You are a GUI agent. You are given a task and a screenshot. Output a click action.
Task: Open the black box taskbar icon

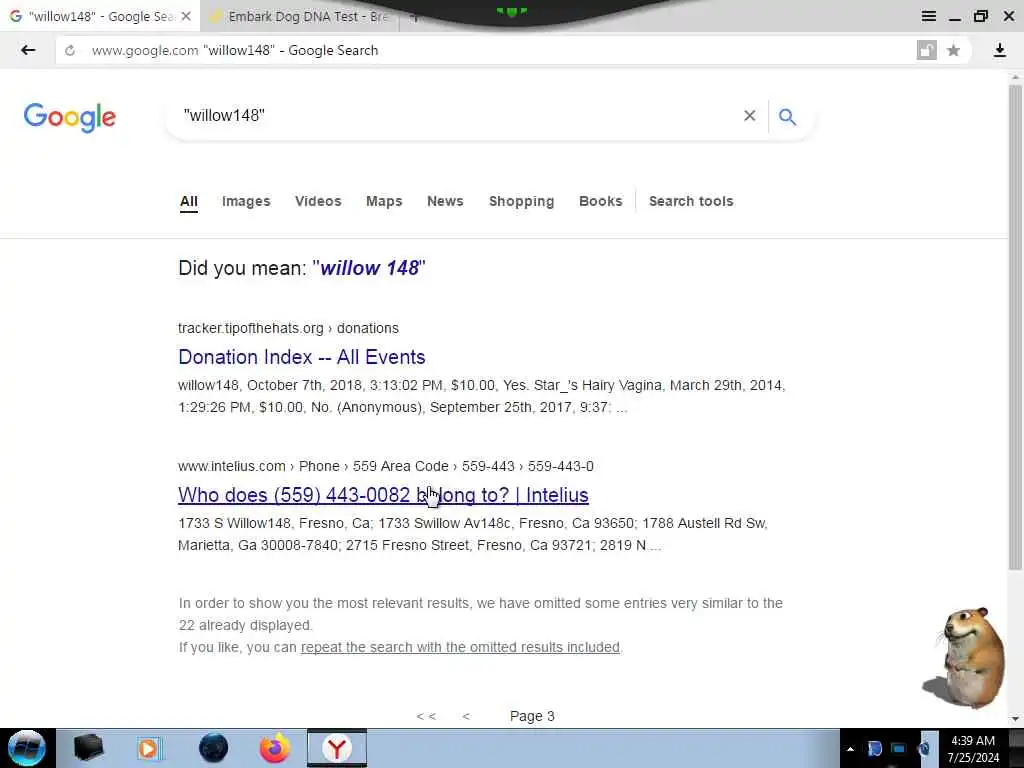pos(89,748)
